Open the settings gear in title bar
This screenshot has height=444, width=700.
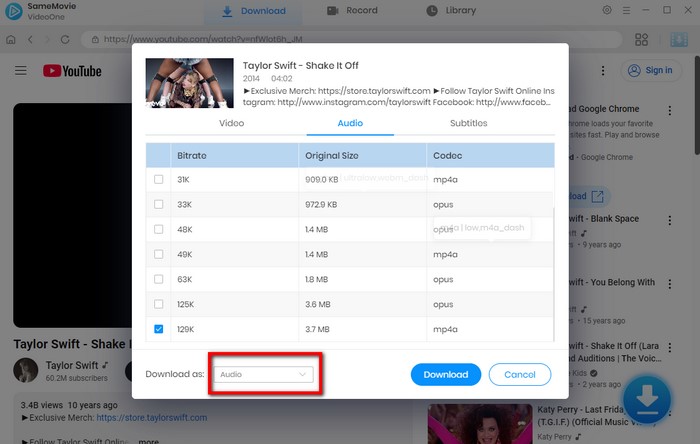(607, 10)
